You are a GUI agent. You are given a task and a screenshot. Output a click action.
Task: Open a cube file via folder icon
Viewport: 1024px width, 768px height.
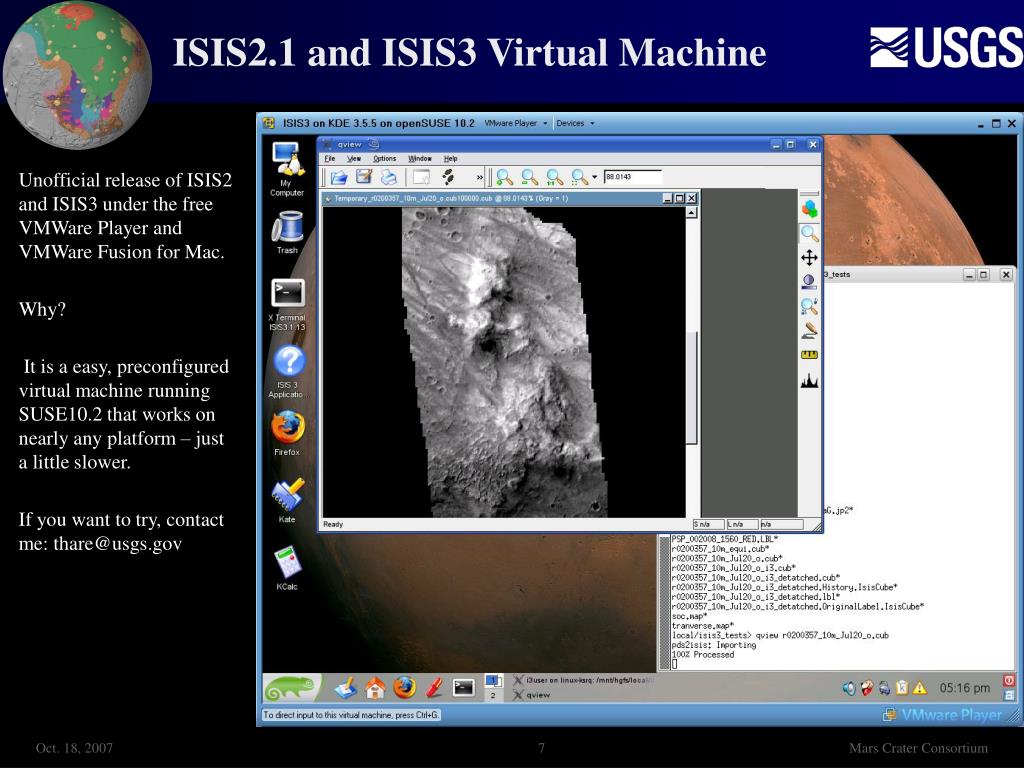(338, 177)
